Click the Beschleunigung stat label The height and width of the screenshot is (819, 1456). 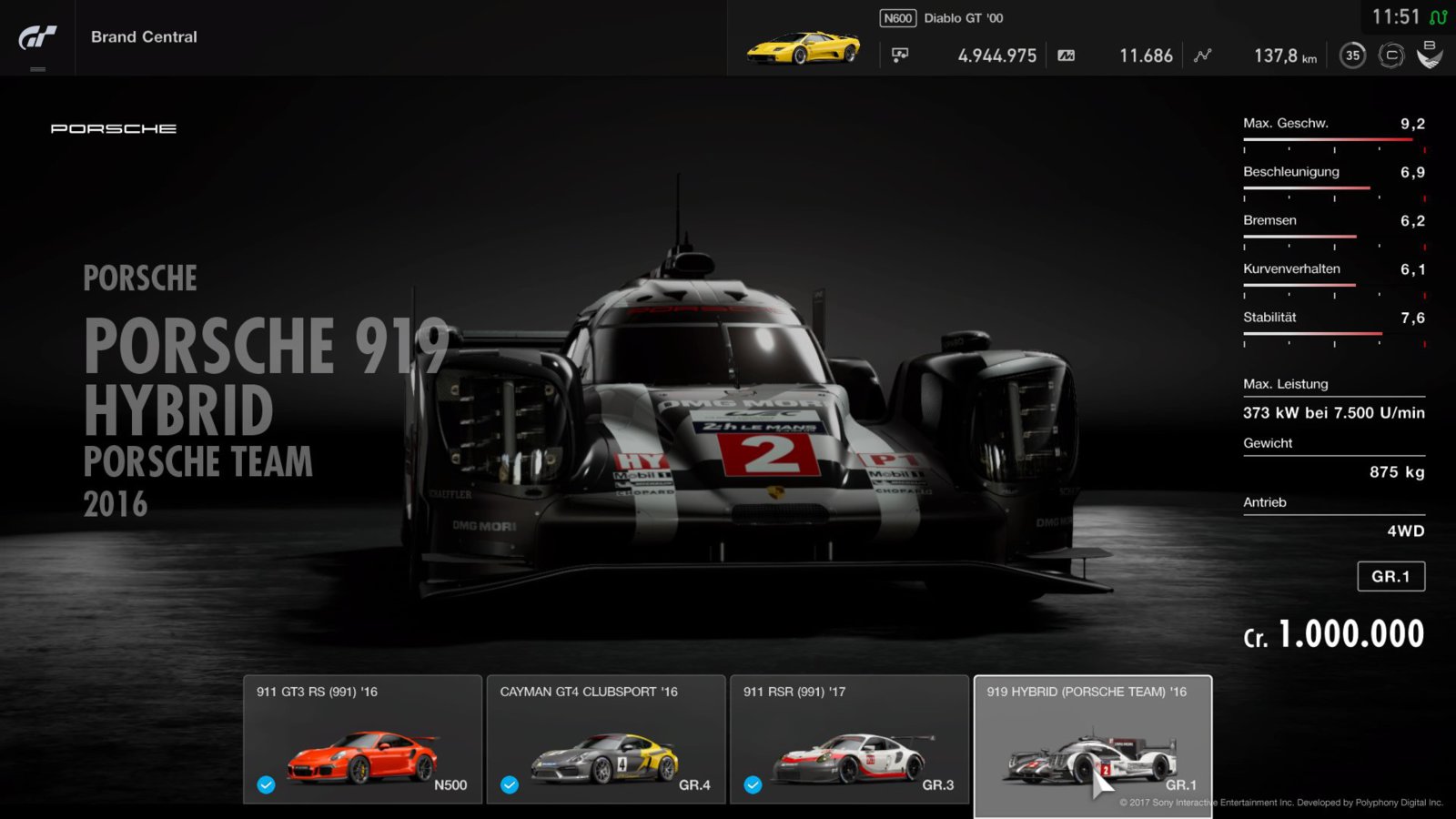(1291, 172)
